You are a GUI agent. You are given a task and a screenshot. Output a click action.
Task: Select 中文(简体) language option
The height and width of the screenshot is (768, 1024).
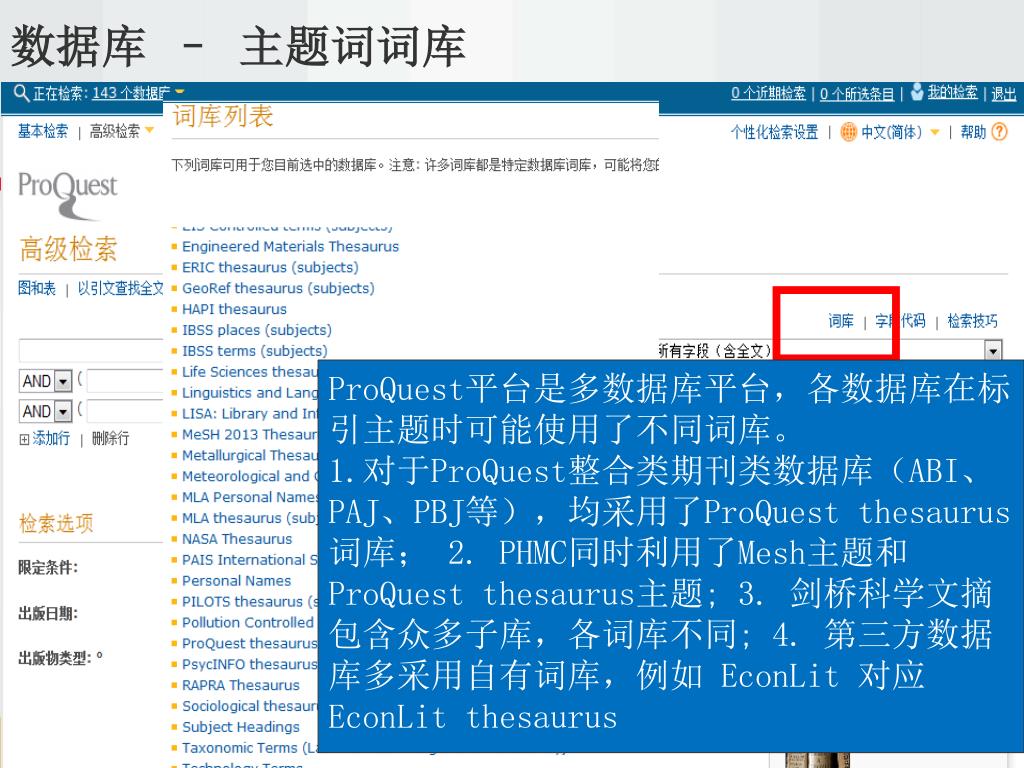pyautogui.click(x=891, y=133)
